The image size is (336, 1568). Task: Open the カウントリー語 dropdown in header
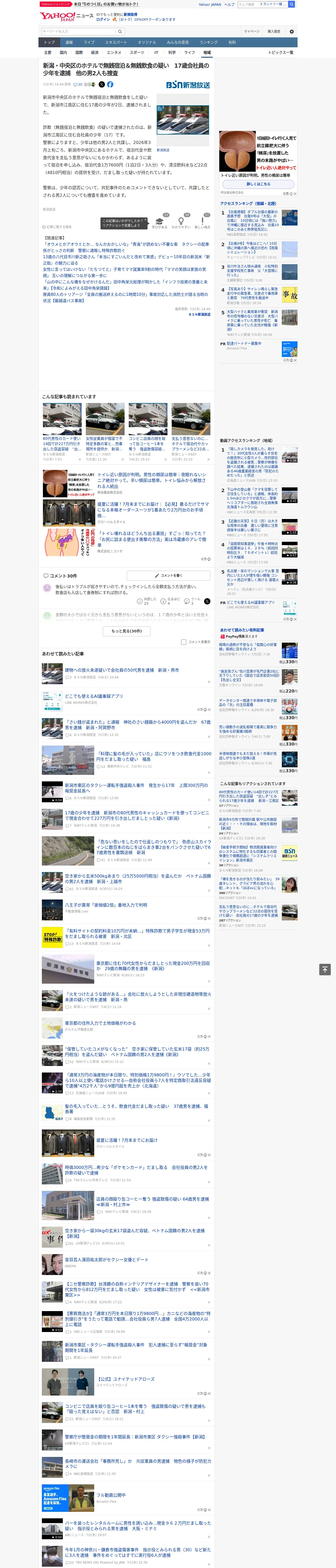[273, 4]
